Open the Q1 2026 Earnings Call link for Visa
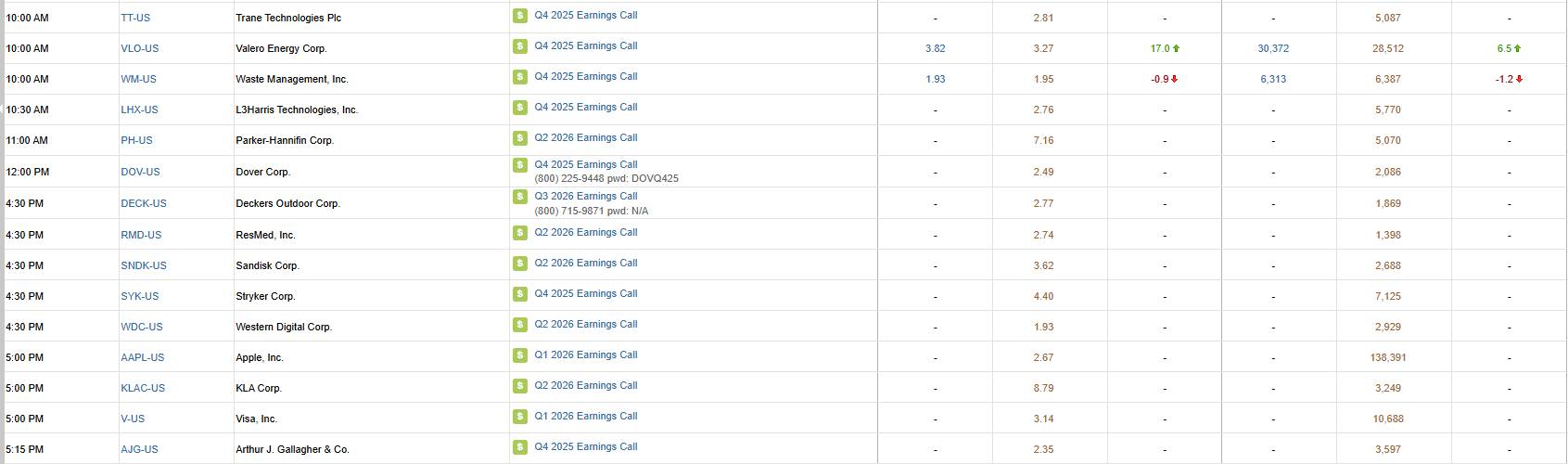Image resolution: width=1568 pixels, height=464 pixels. tap(585, 416)
